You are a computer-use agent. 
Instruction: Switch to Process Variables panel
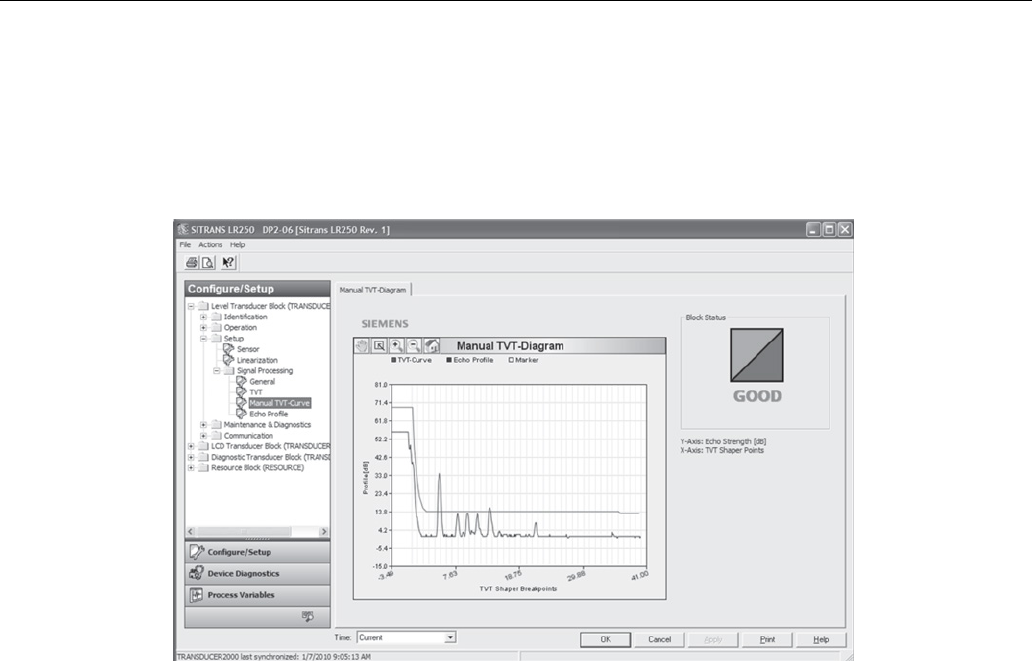257,595
